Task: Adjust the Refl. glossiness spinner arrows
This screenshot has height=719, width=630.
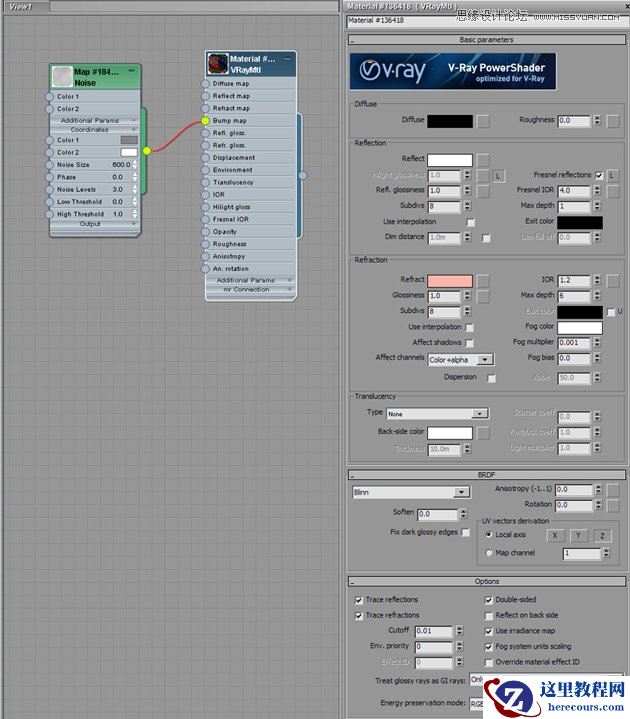Action: (467, 191)
